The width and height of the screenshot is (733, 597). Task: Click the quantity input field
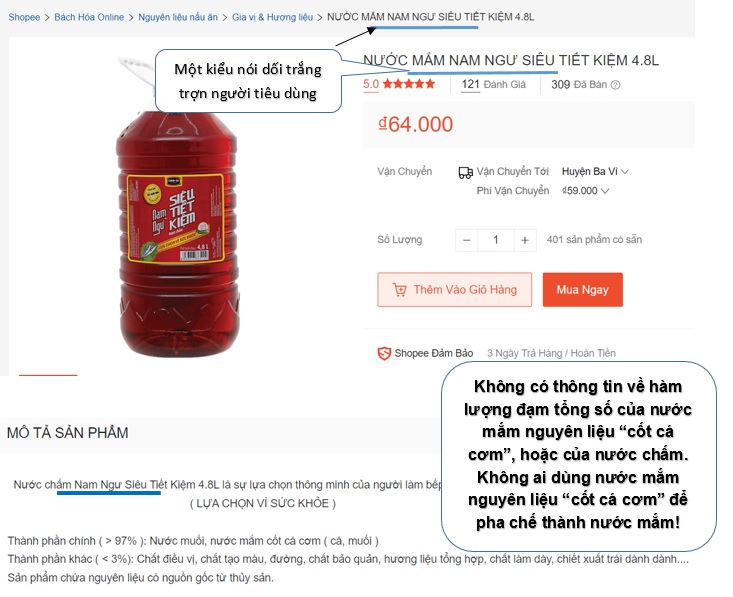click(x=496, y=240)
